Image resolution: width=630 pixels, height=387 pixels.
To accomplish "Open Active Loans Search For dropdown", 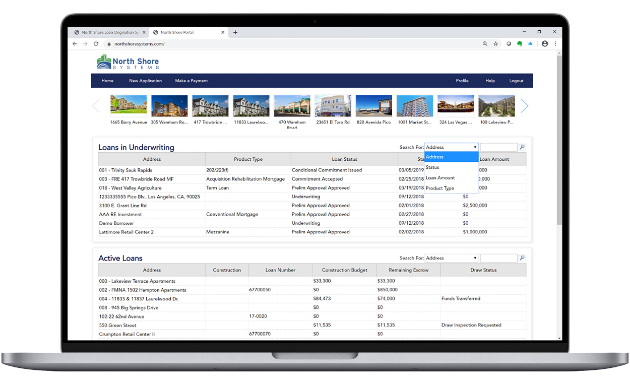I will click(x=451, y=258).
